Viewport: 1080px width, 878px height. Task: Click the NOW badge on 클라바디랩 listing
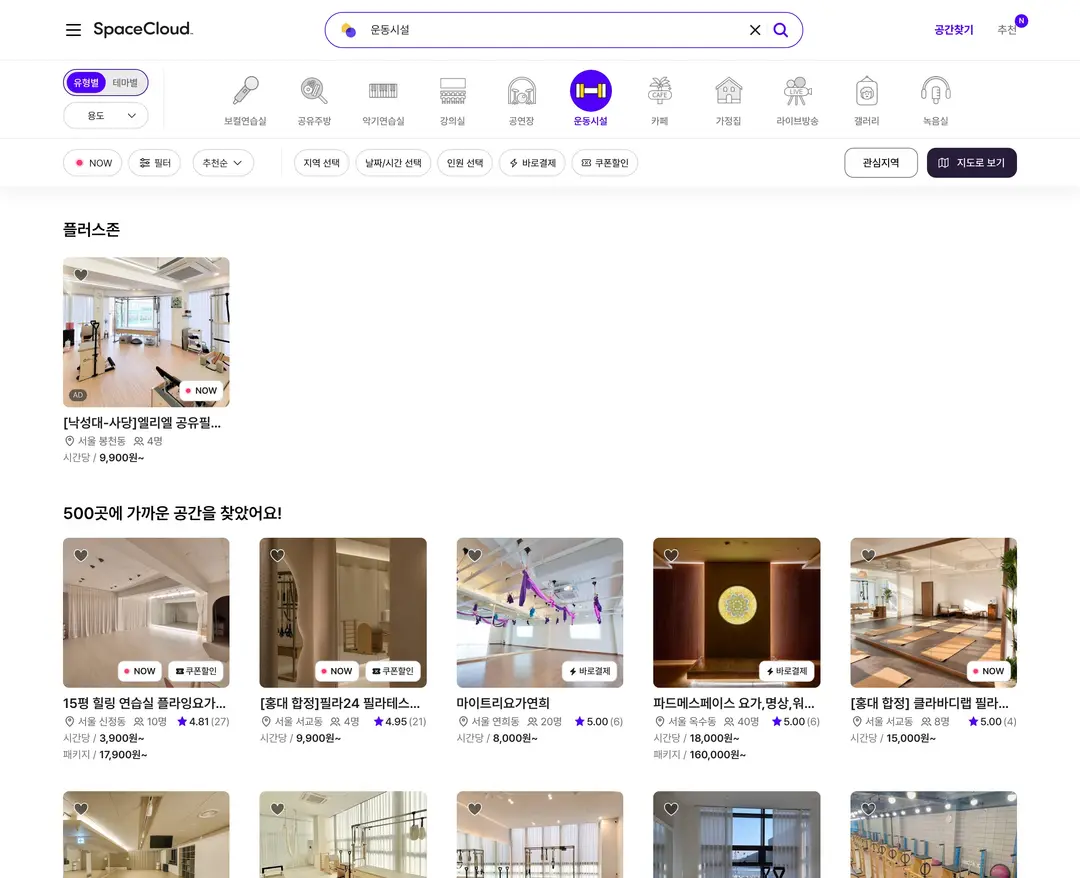tap(988, 671)
